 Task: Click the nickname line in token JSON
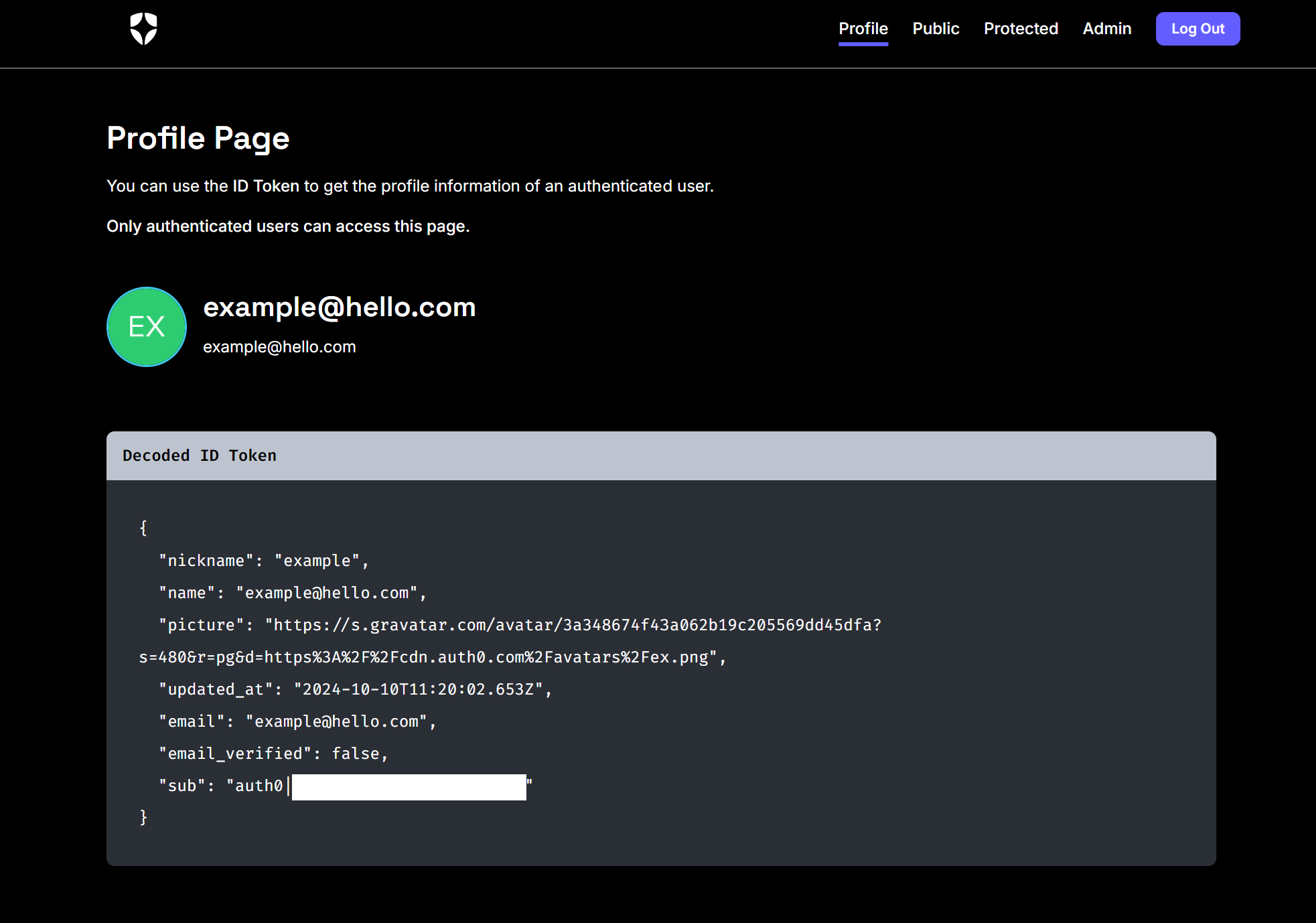click(x=264, y=561)
